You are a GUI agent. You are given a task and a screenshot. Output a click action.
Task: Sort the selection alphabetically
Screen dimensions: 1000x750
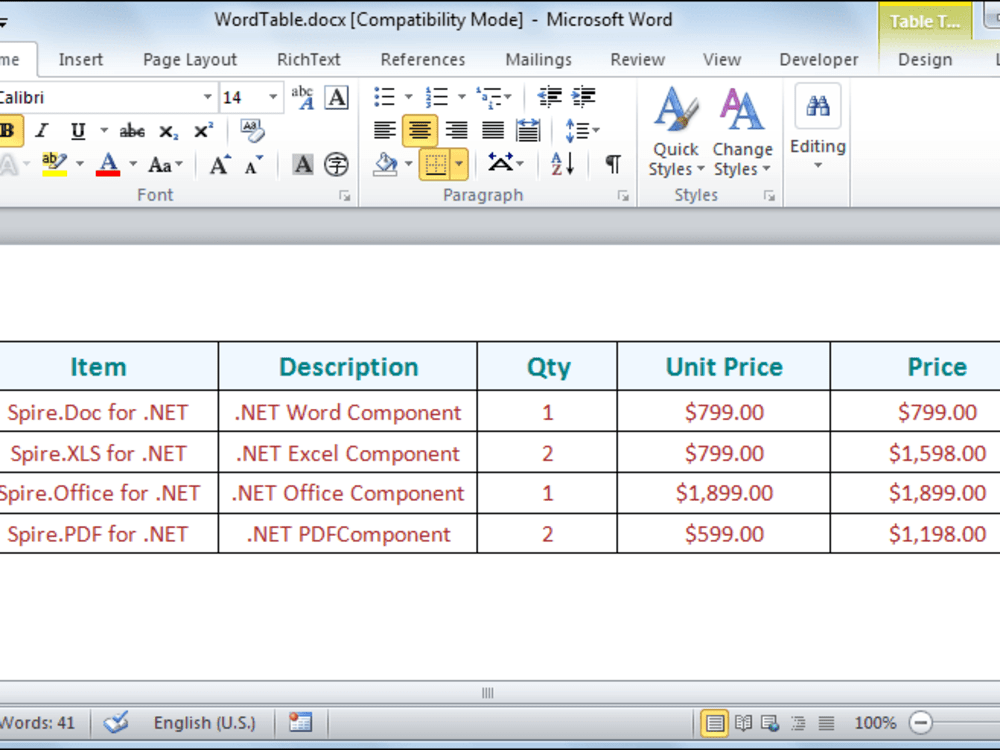563,165
